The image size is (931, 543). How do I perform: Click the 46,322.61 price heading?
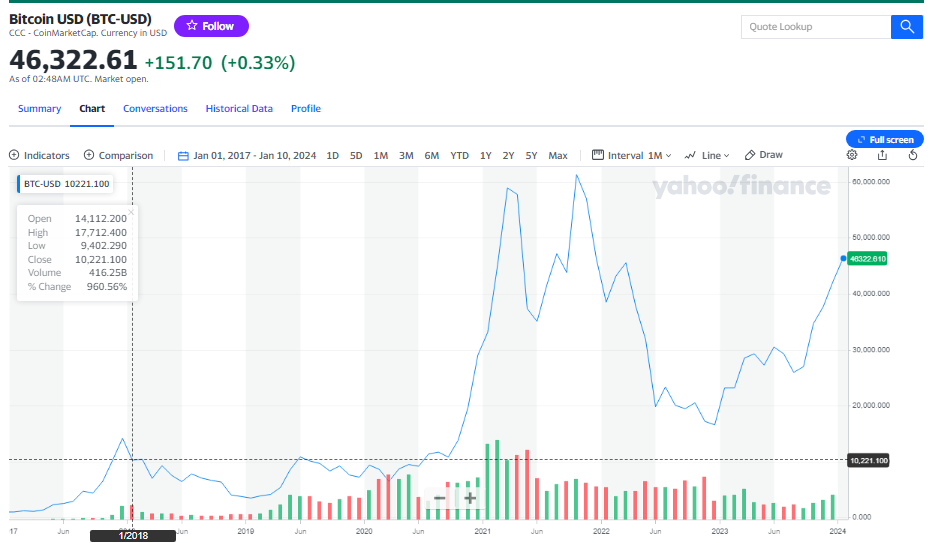(x=73, y=60)
